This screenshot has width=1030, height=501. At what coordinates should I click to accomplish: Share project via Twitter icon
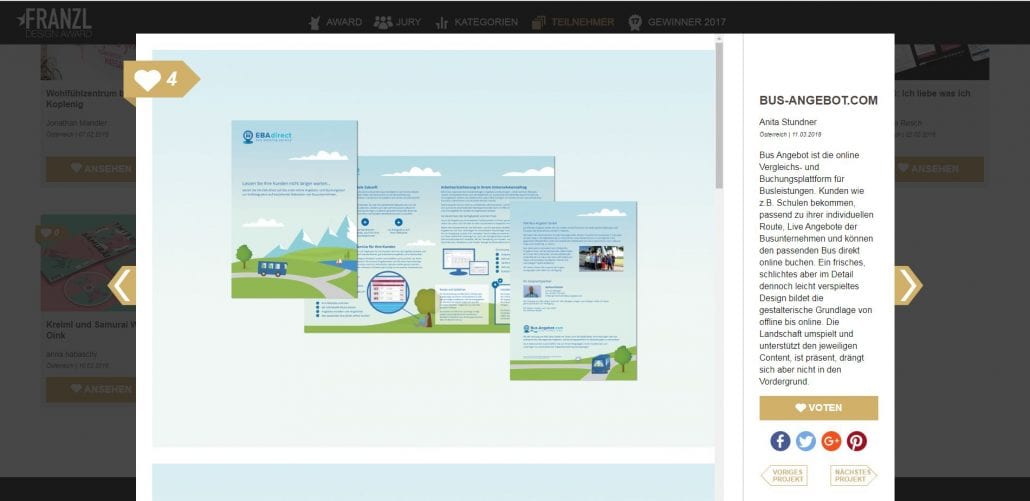click(805, 441)
